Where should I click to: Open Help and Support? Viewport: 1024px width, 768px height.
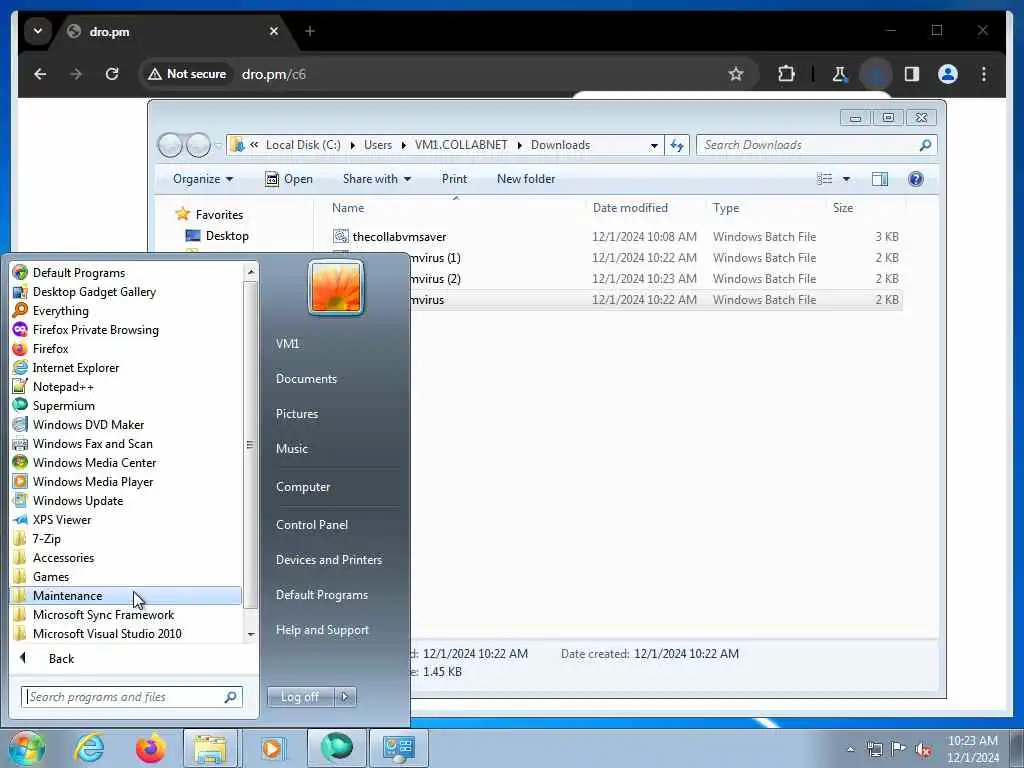[322, 630]
